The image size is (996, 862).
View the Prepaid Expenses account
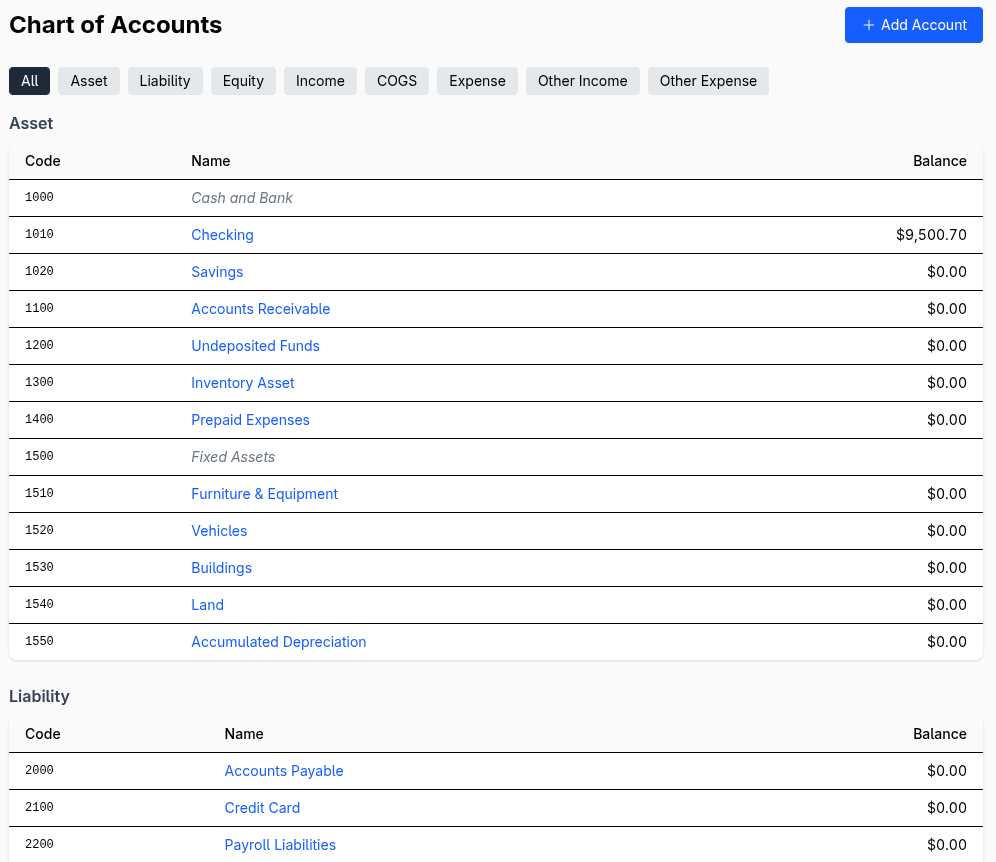250,419
